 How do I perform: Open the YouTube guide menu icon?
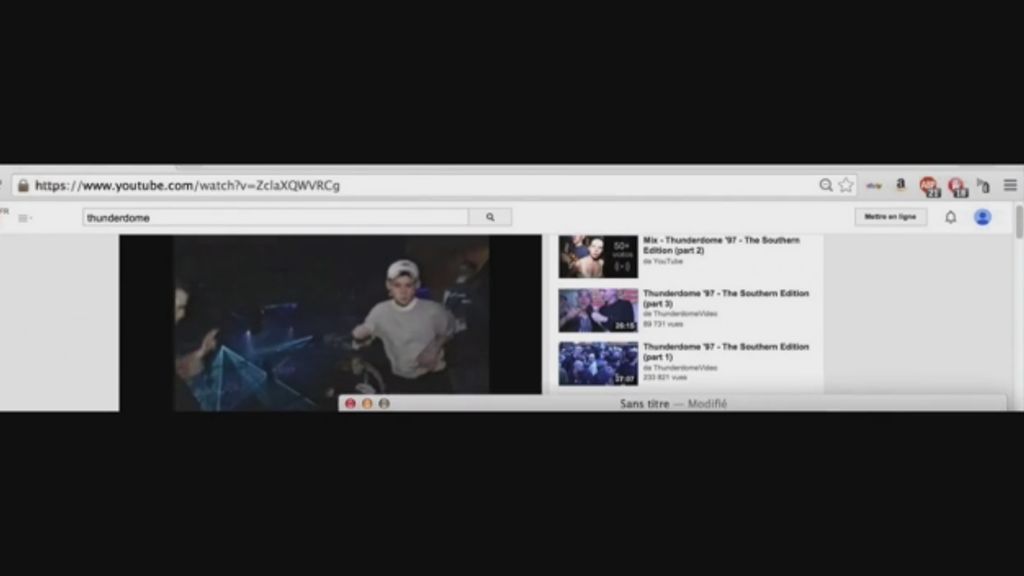pos(24,218)
